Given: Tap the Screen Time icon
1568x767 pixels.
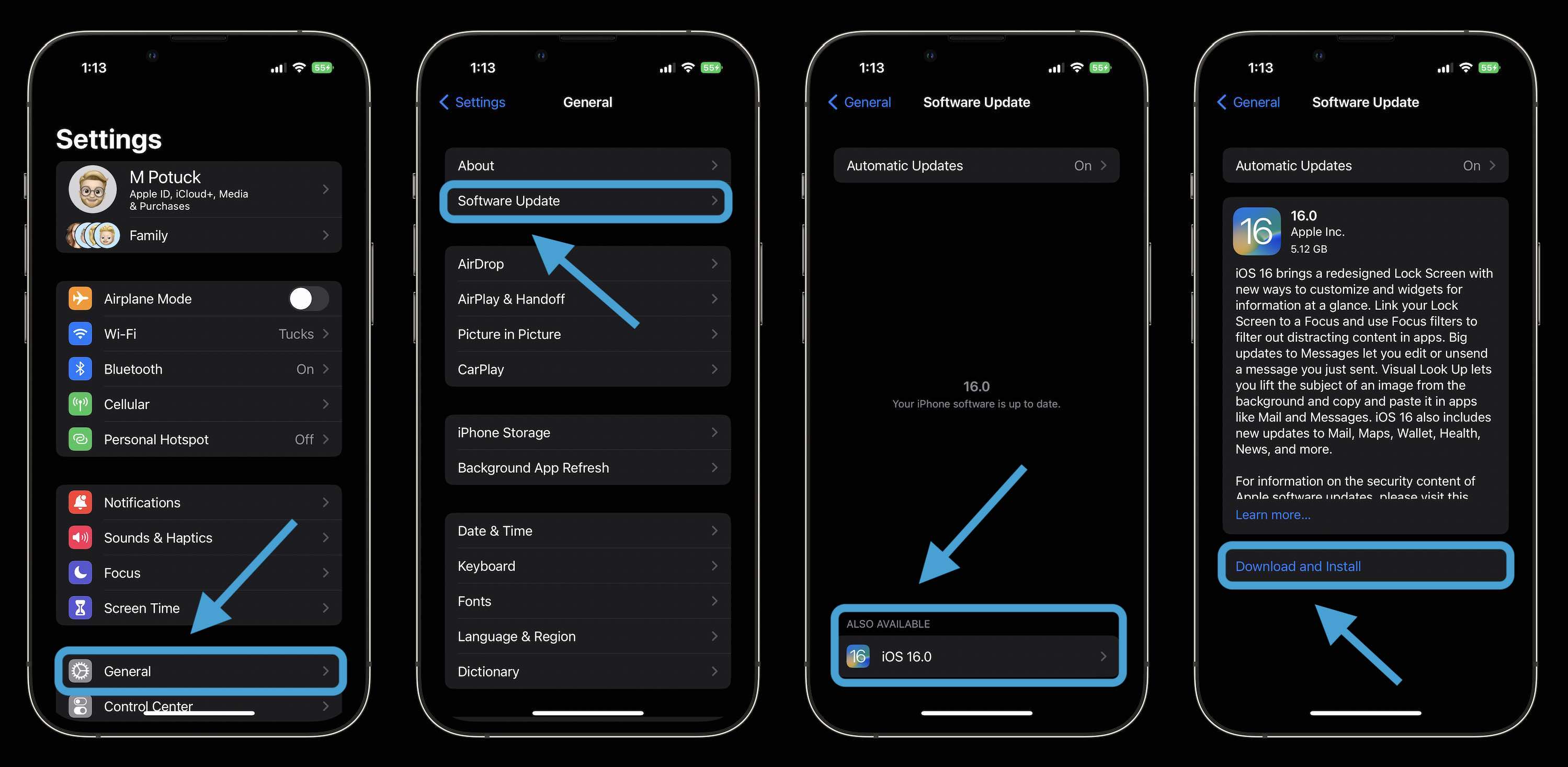Looking at the screenshot, I should pyautogui.click(x=80, y=607).
